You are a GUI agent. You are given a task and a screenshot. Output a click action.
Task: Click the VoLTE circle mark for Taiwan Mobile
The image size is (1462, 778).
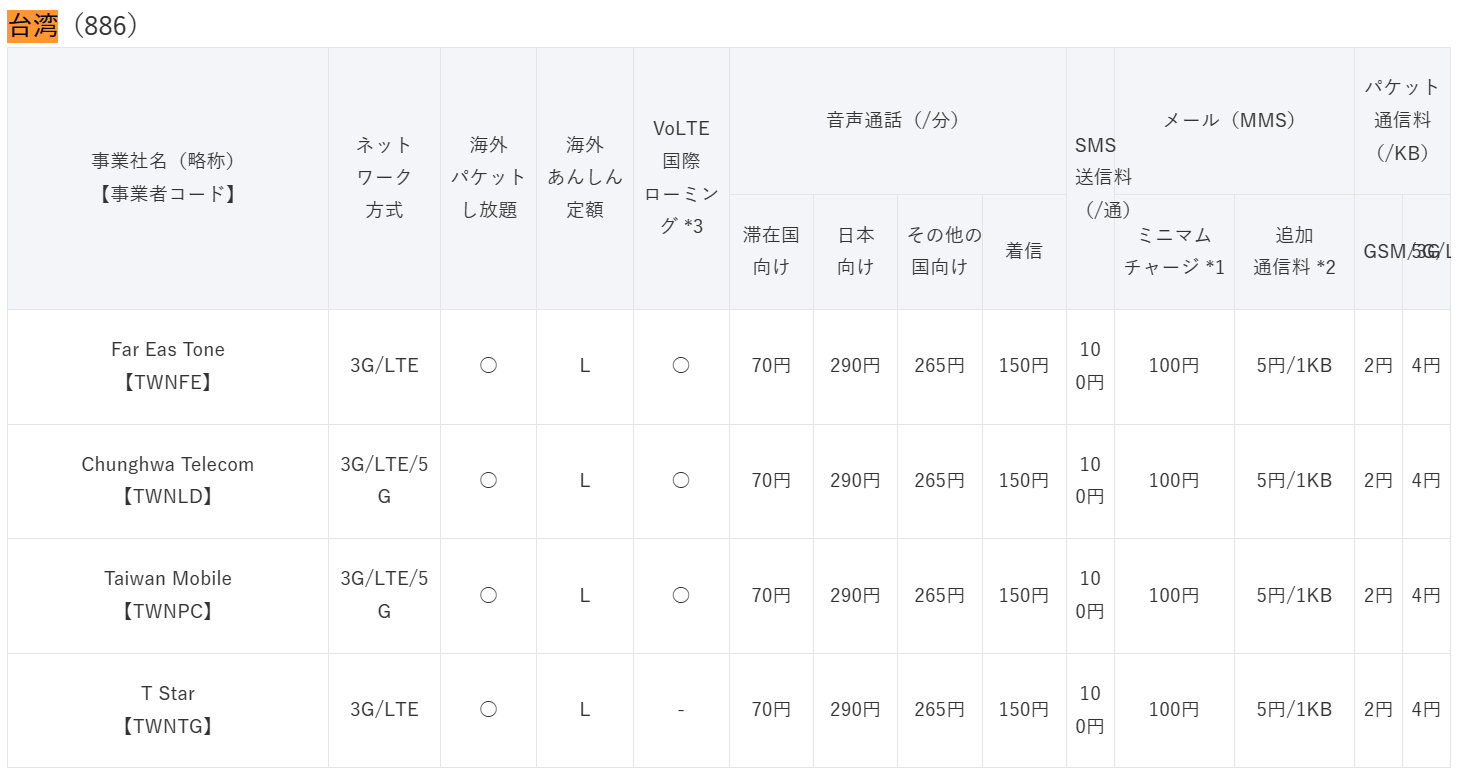681,595
